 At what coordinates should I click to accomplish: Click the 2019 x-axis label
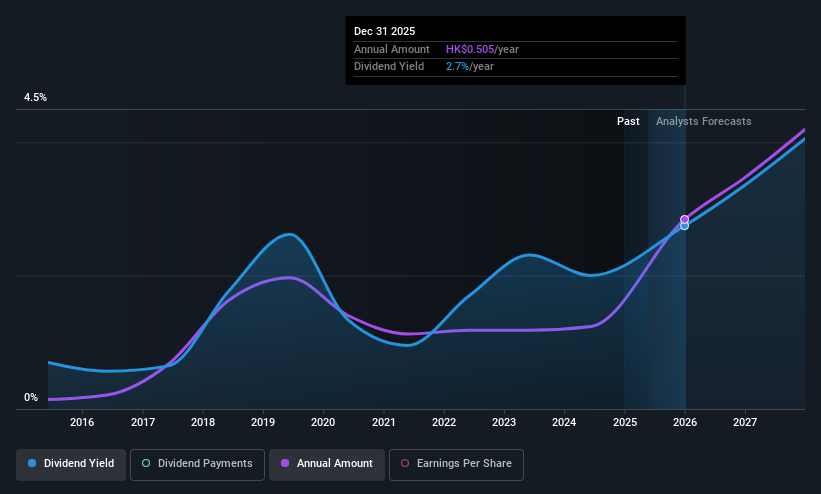click(x=263, y=422)
